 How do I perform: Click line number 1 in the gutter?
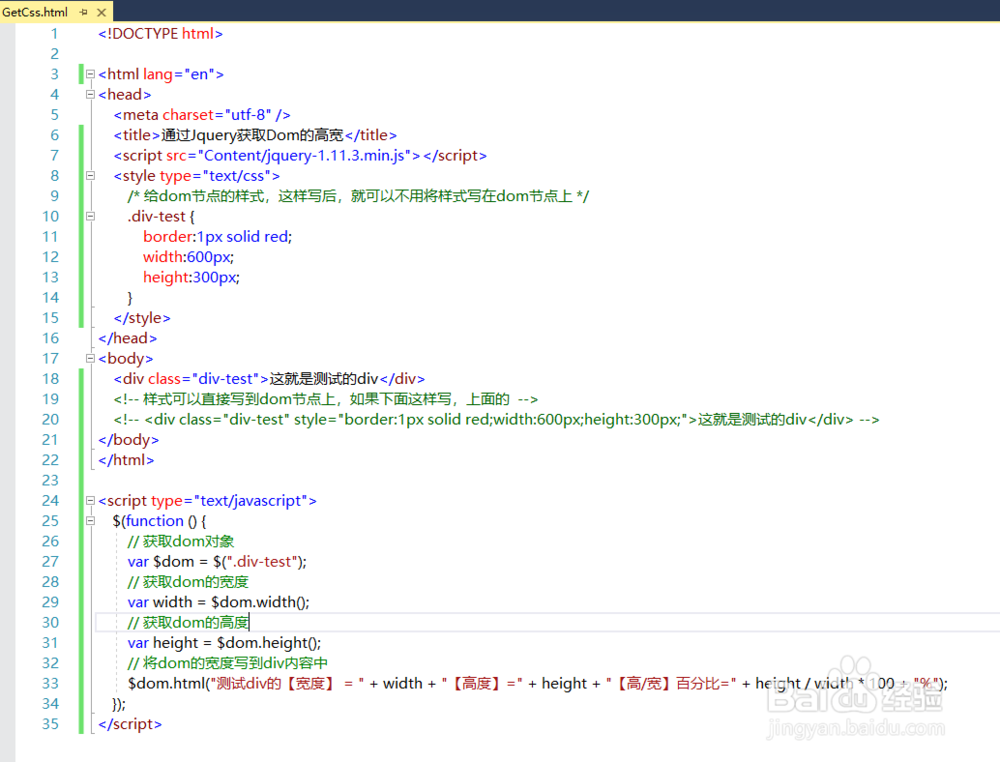click(54, 34)
